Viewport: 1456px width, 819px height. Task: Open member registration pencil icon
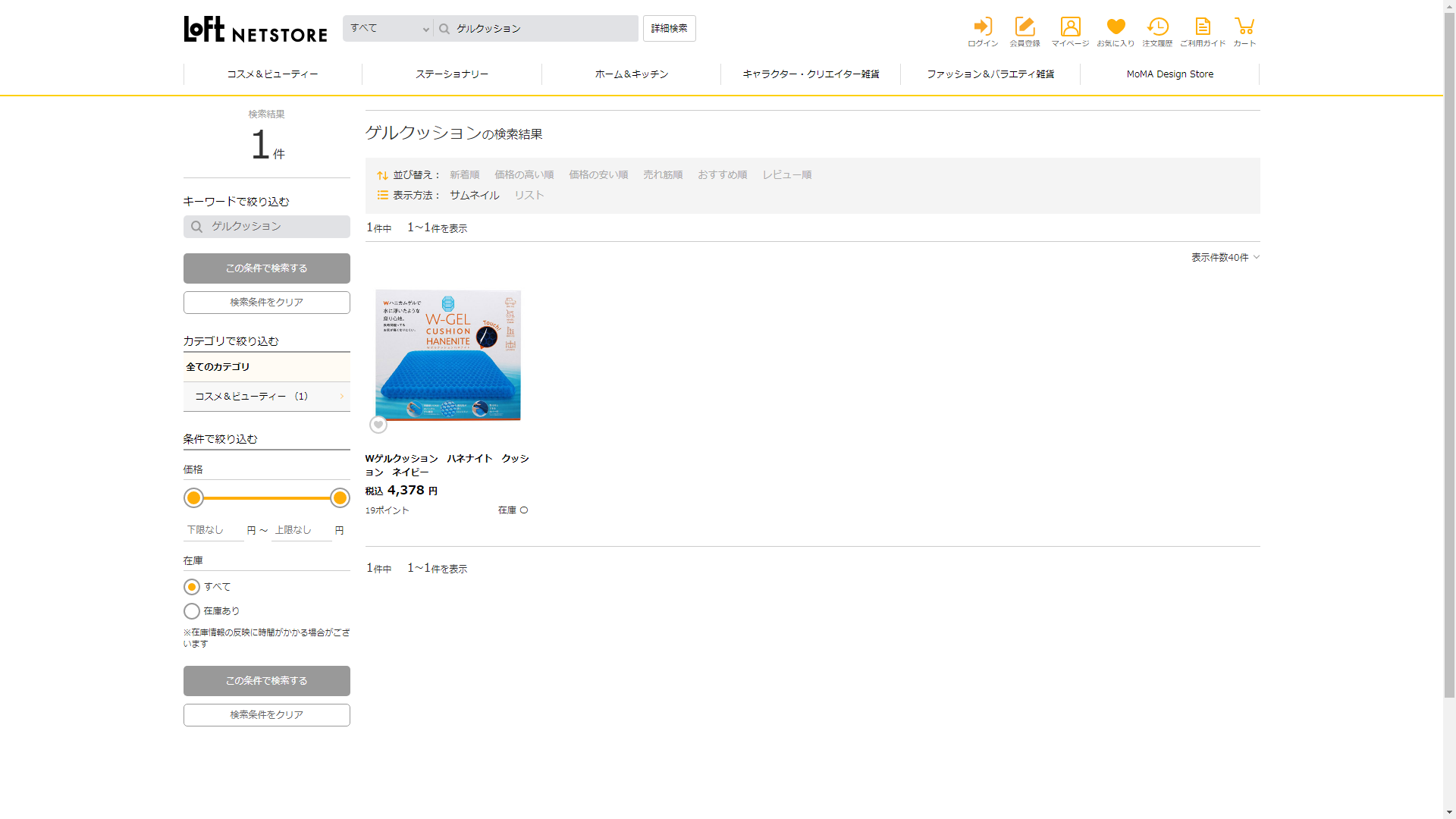coord(1025,27)
